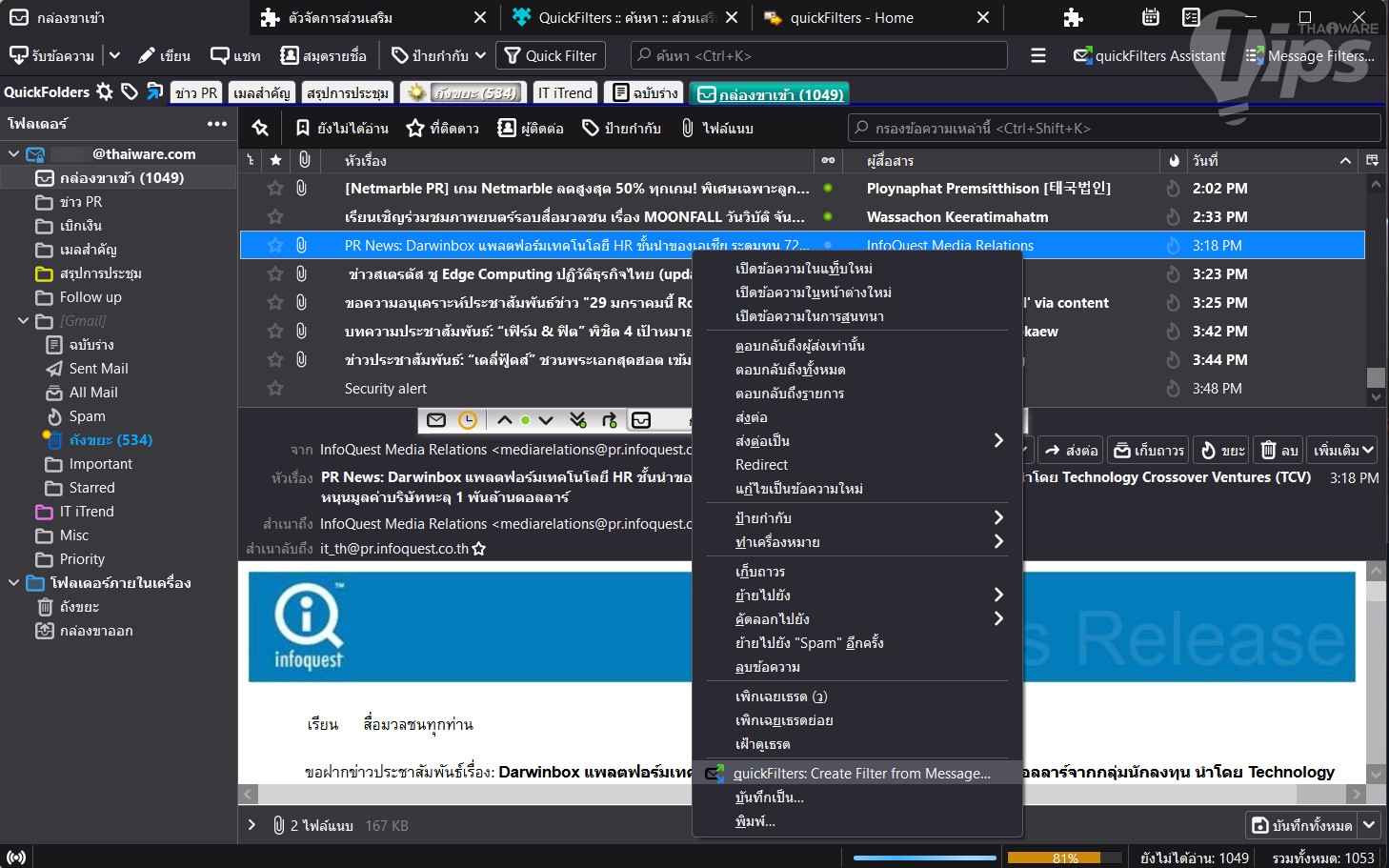
Task: Click the global search ค้นหา field
Action: pos(819,56)
